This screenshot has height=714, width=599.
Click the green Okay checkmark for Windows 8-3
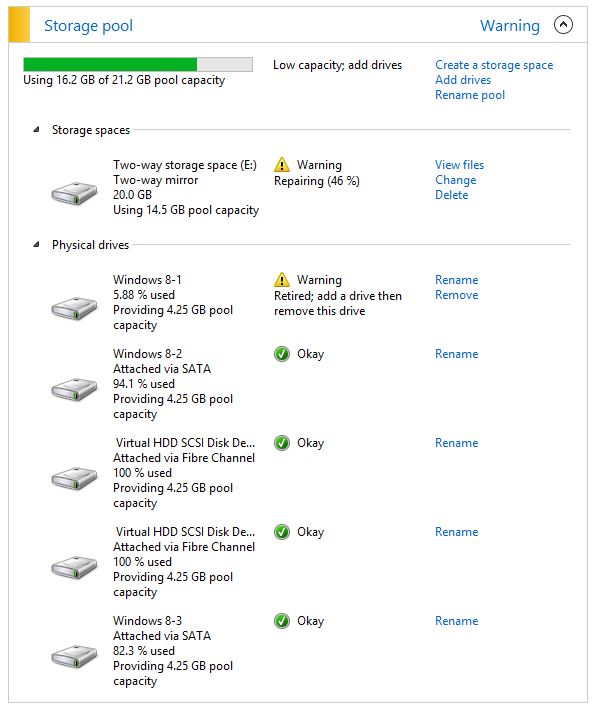[x=282, y=621]
